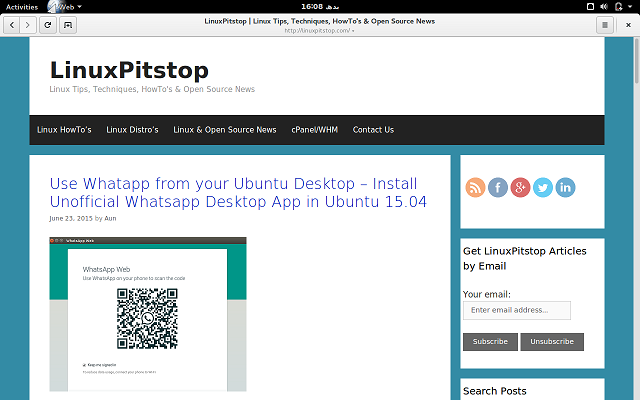Open the system status dropdown arrow

click(x=630, y=7)
